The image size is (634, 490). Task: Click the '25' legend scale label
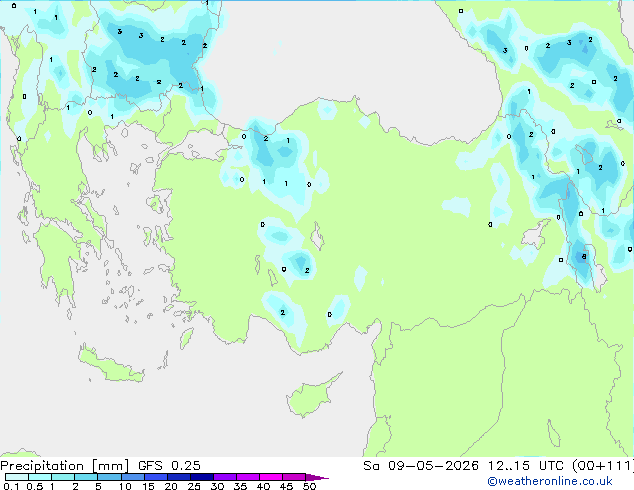point(194,486)
